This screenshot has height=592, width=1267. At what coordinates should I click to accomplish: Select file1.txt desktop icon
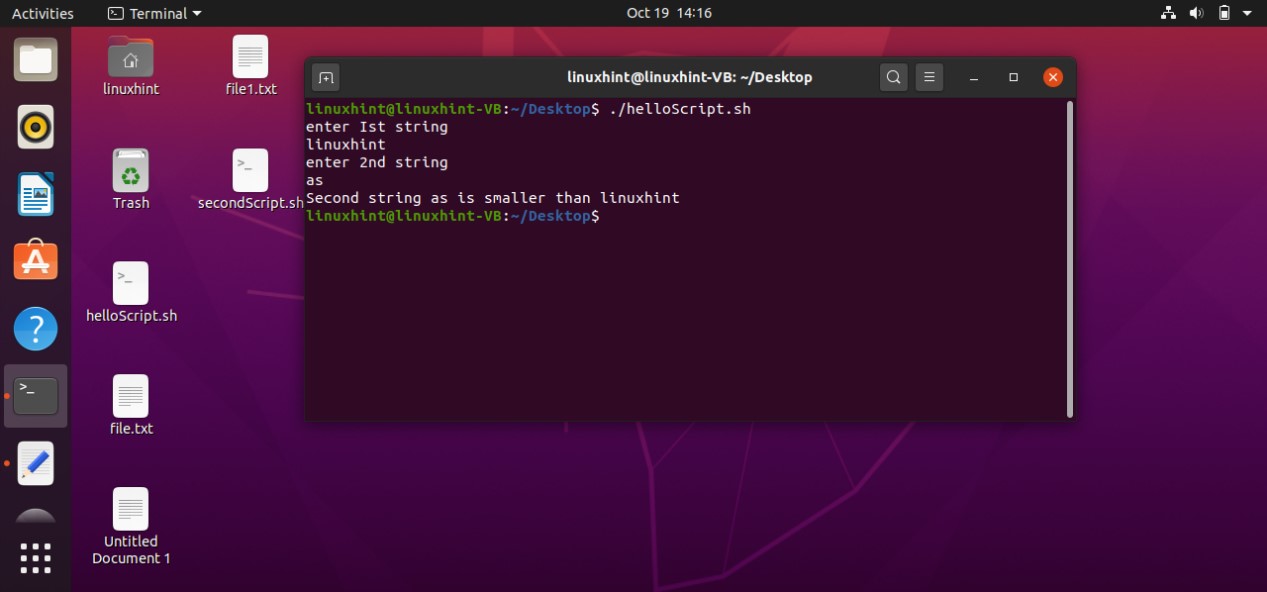251,66
